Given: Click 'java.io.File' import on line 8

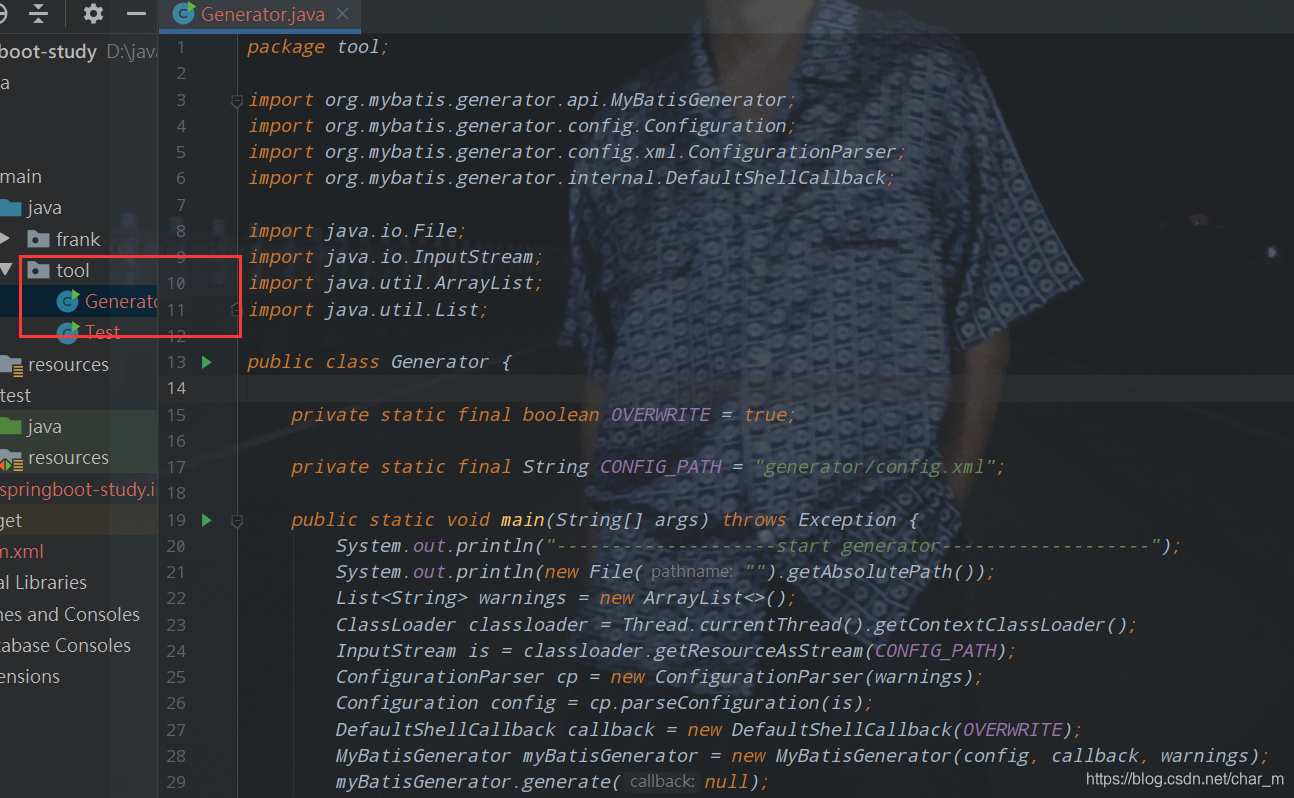Looking at the screenshot, I should coord(390,231).
